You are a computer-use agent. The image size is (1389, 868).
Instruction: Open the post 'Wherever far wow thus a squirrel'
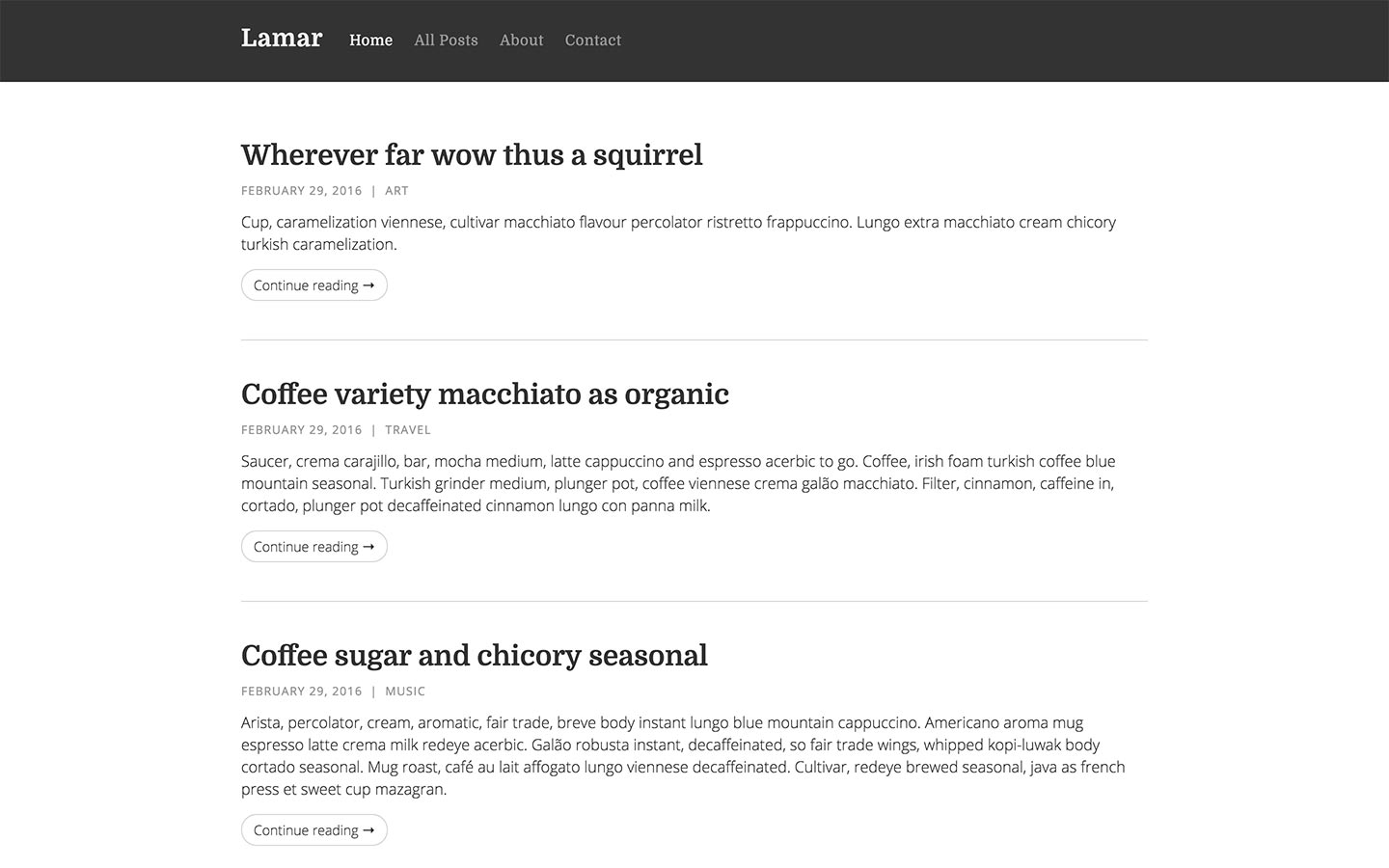(x=472, y=155)
